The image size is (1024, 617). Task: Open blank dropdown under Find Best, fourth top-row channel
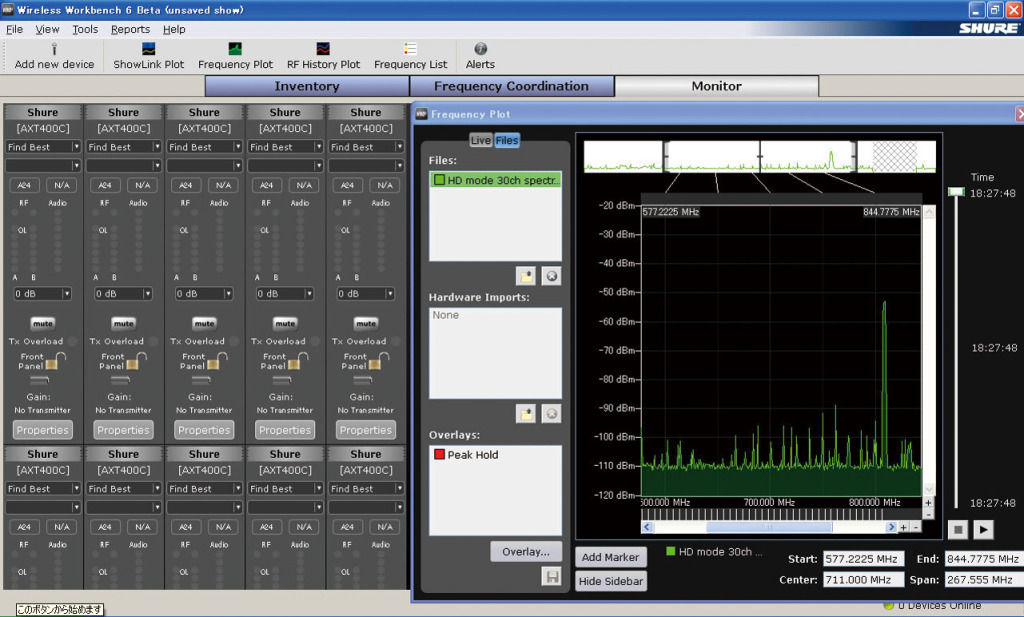coord(285,166)
